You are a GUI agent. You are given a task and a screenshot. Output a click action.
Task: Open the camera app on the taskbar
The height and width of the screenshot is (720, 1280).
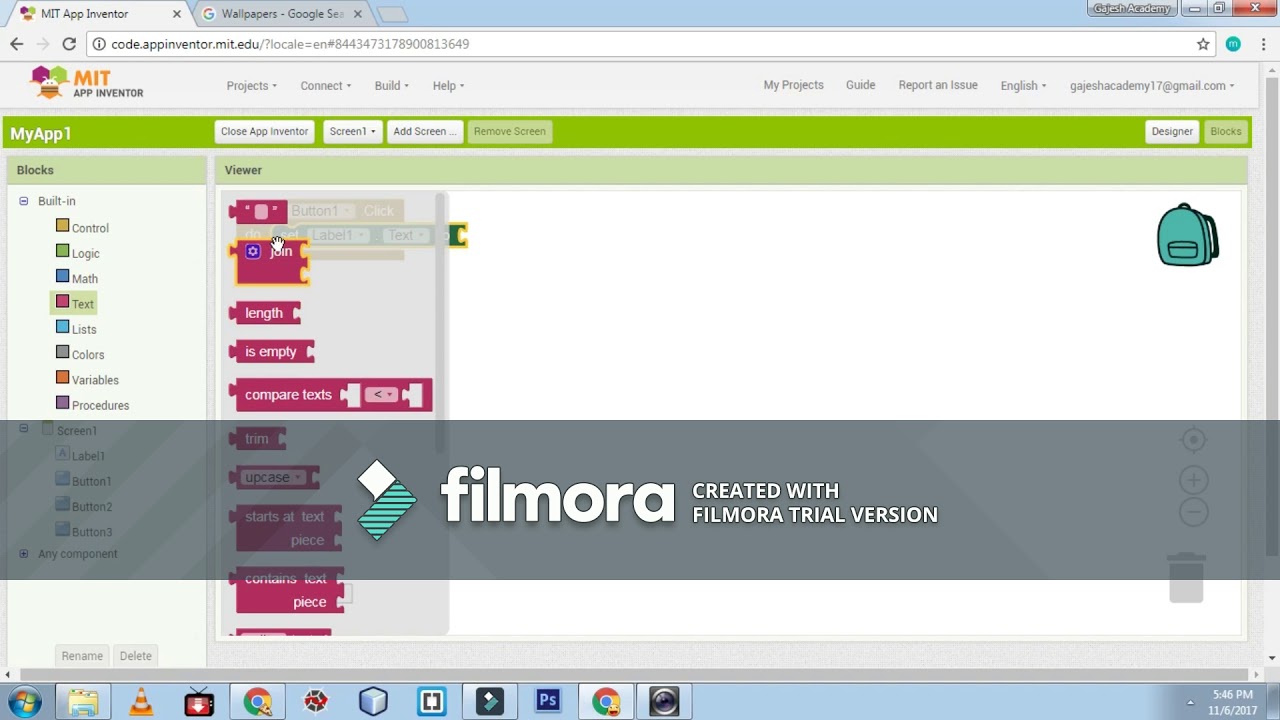point(664,701)
